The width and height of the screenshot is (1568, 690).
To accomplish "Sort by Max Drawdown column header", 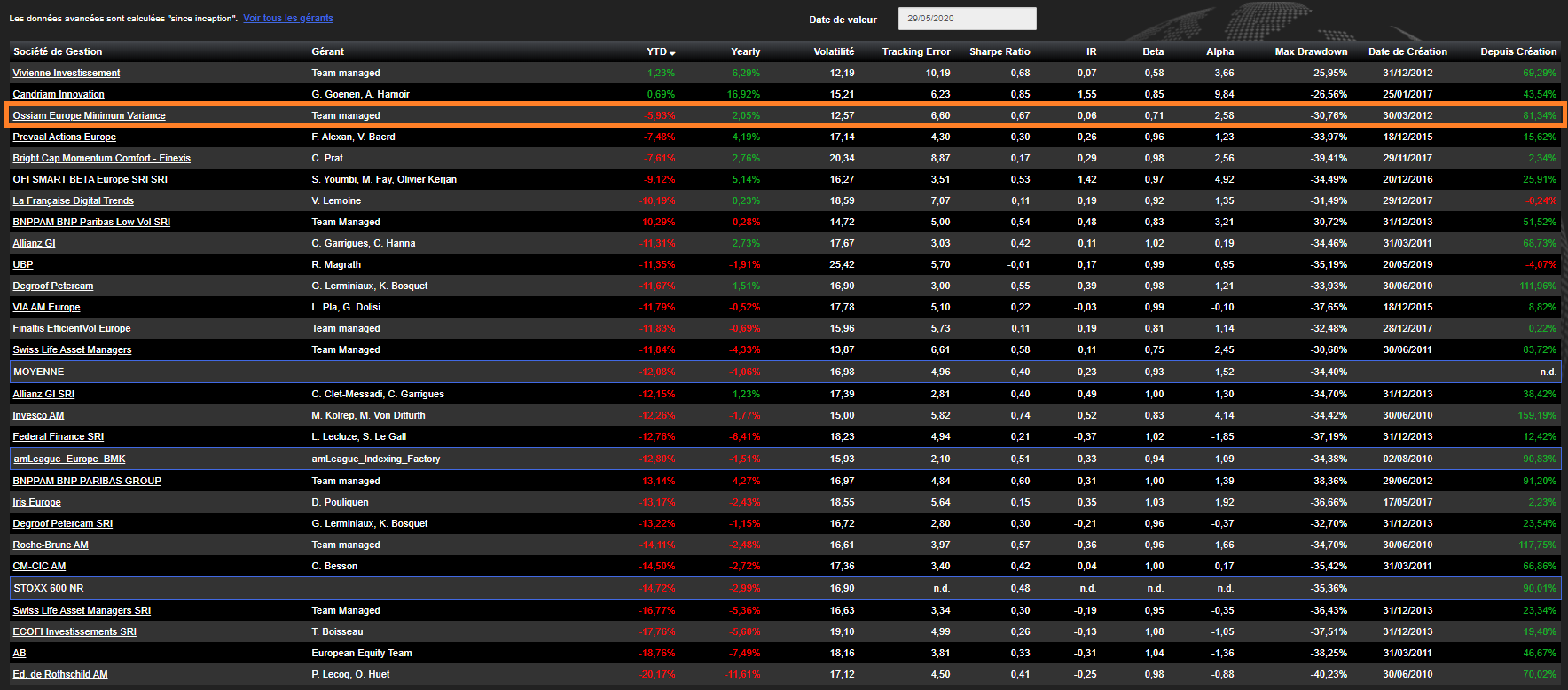I will click(1311, 51).
